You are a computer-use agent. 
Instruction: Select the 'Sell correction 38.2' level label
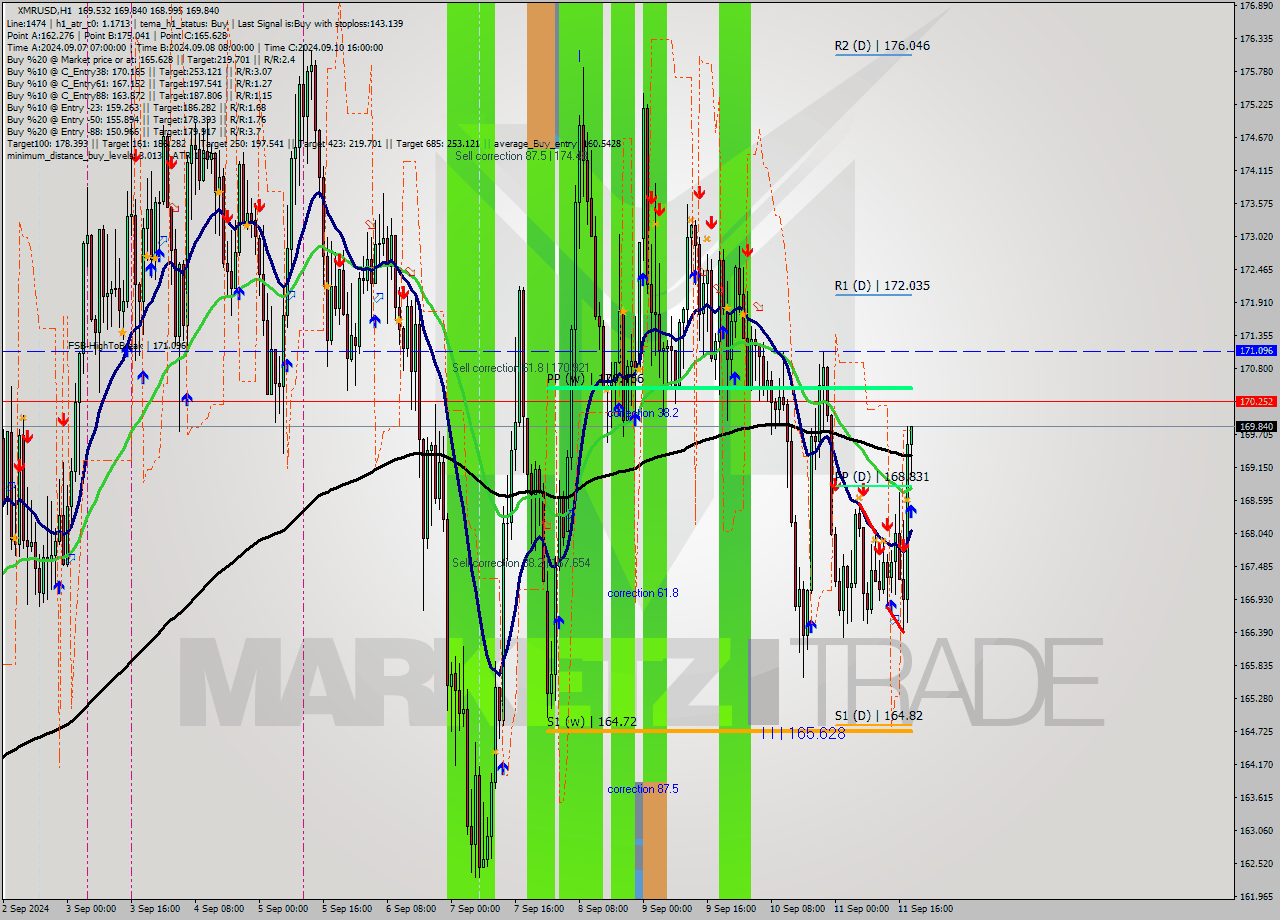[521, 563]
